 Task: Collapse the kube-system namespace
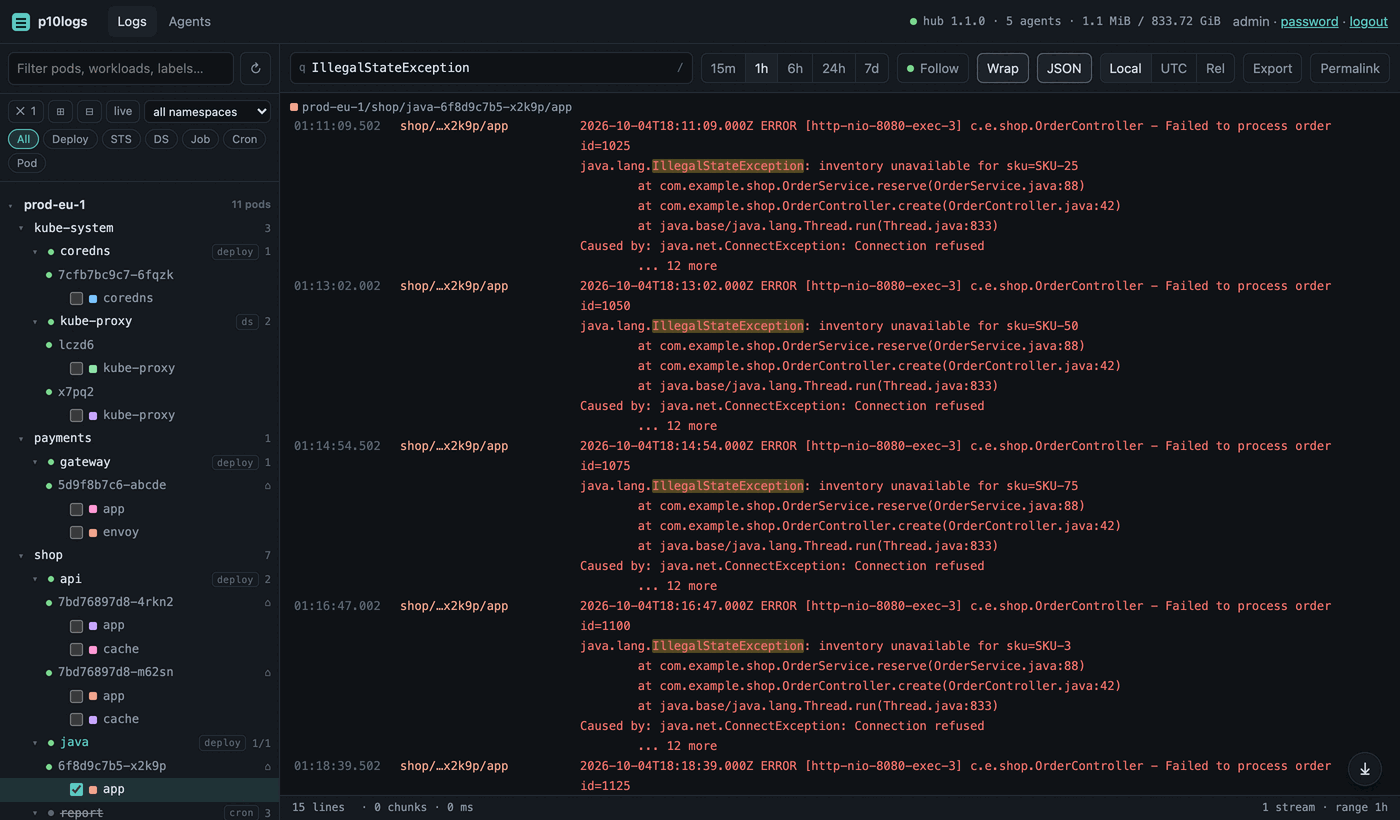pos(21,228)
